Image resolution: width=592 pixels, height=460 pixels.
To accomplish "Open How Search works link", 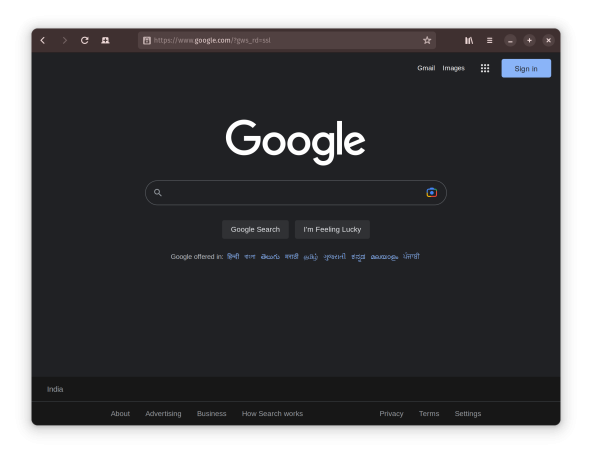I will pyautogui.click(x=272, y=414).
